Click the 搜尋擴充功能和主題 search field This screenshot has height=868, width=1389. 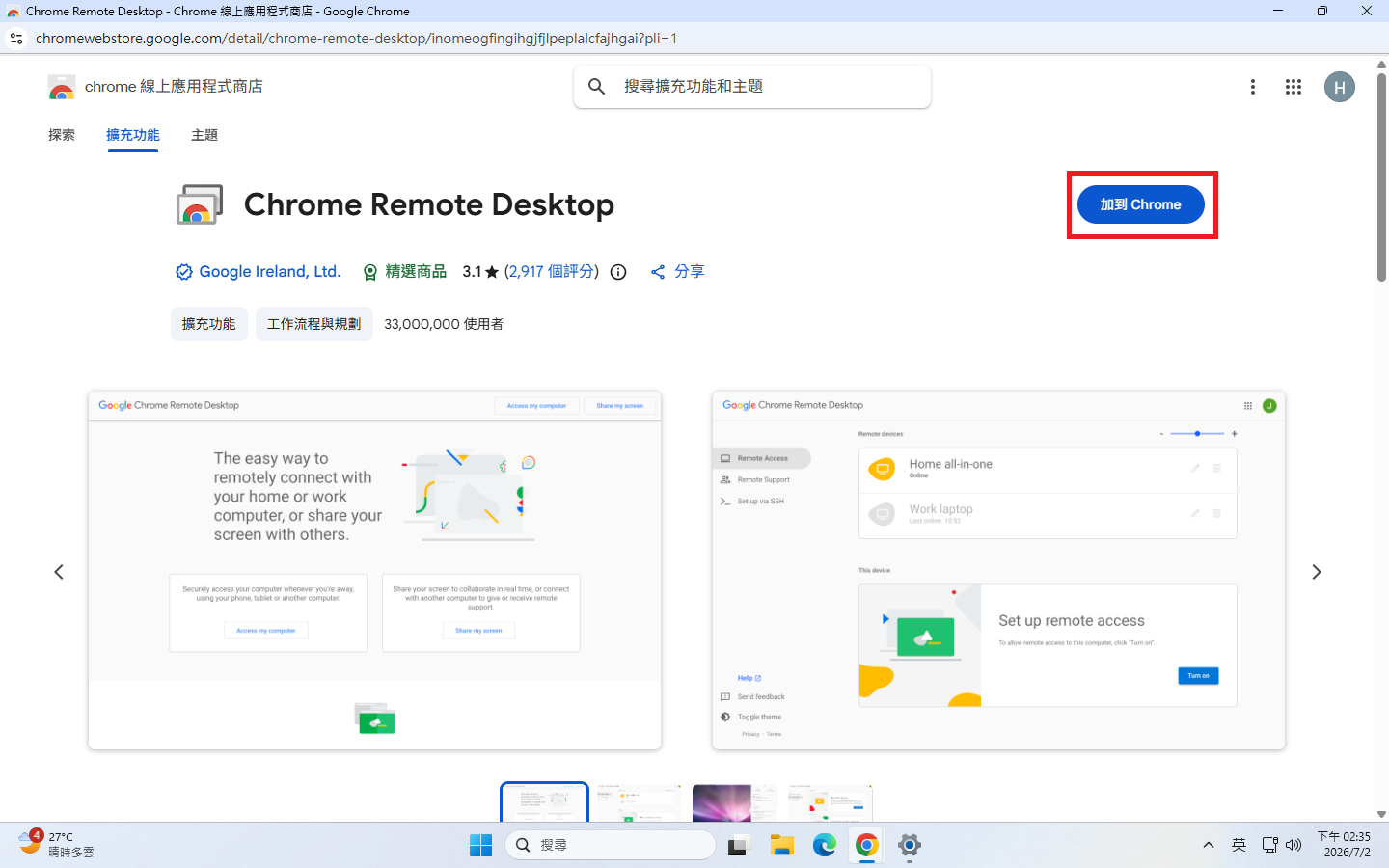[752, 87]
